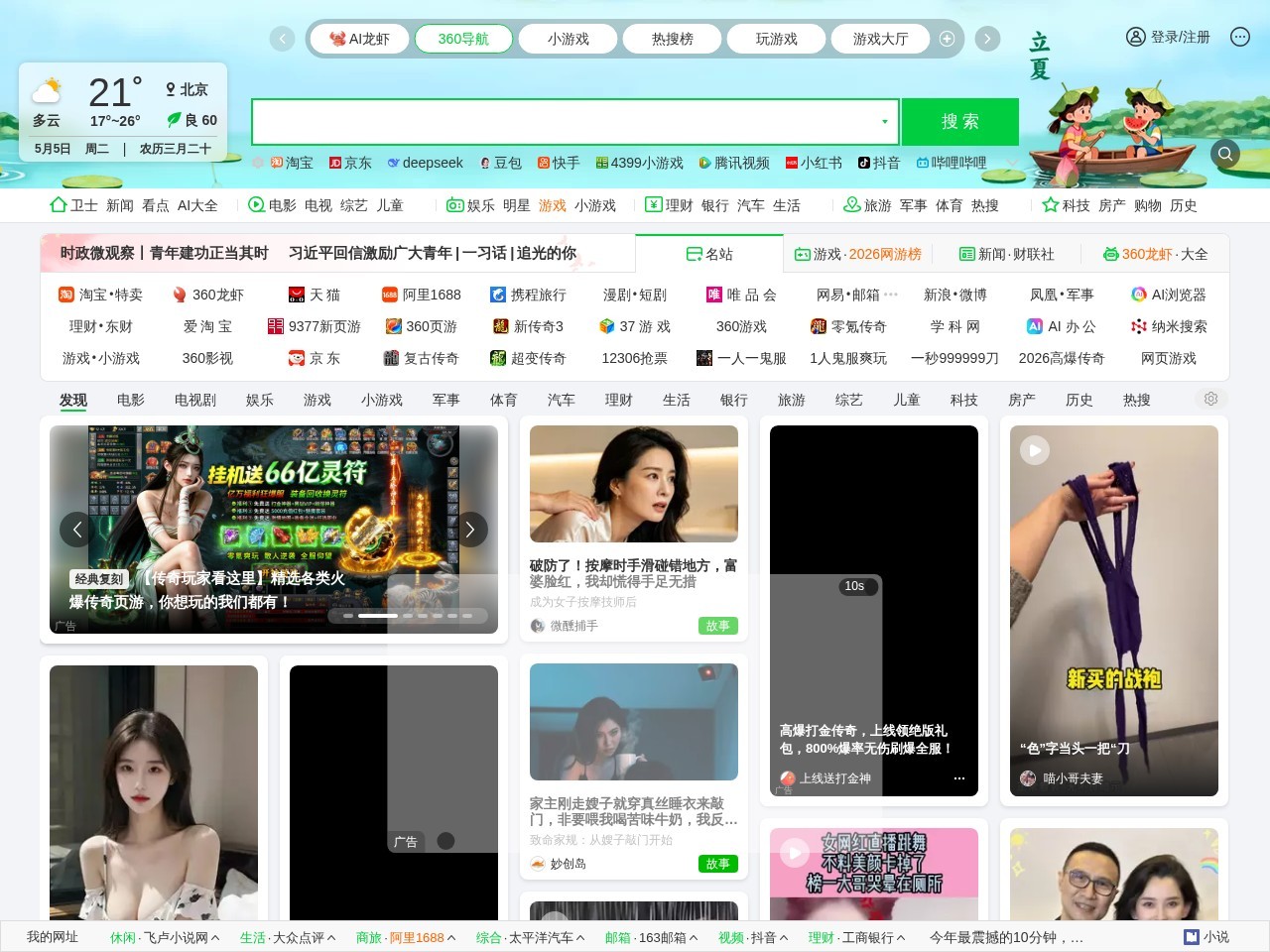Open the feed settings gear icon
This screenshot has width=1270, height=952.
(1210, 399)
